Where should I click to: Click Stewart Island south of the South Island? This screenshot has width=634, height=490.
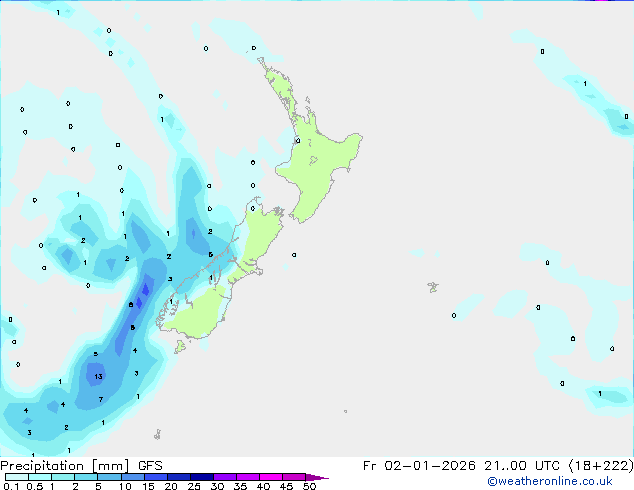pyautogui.click(x=180, y=346)
